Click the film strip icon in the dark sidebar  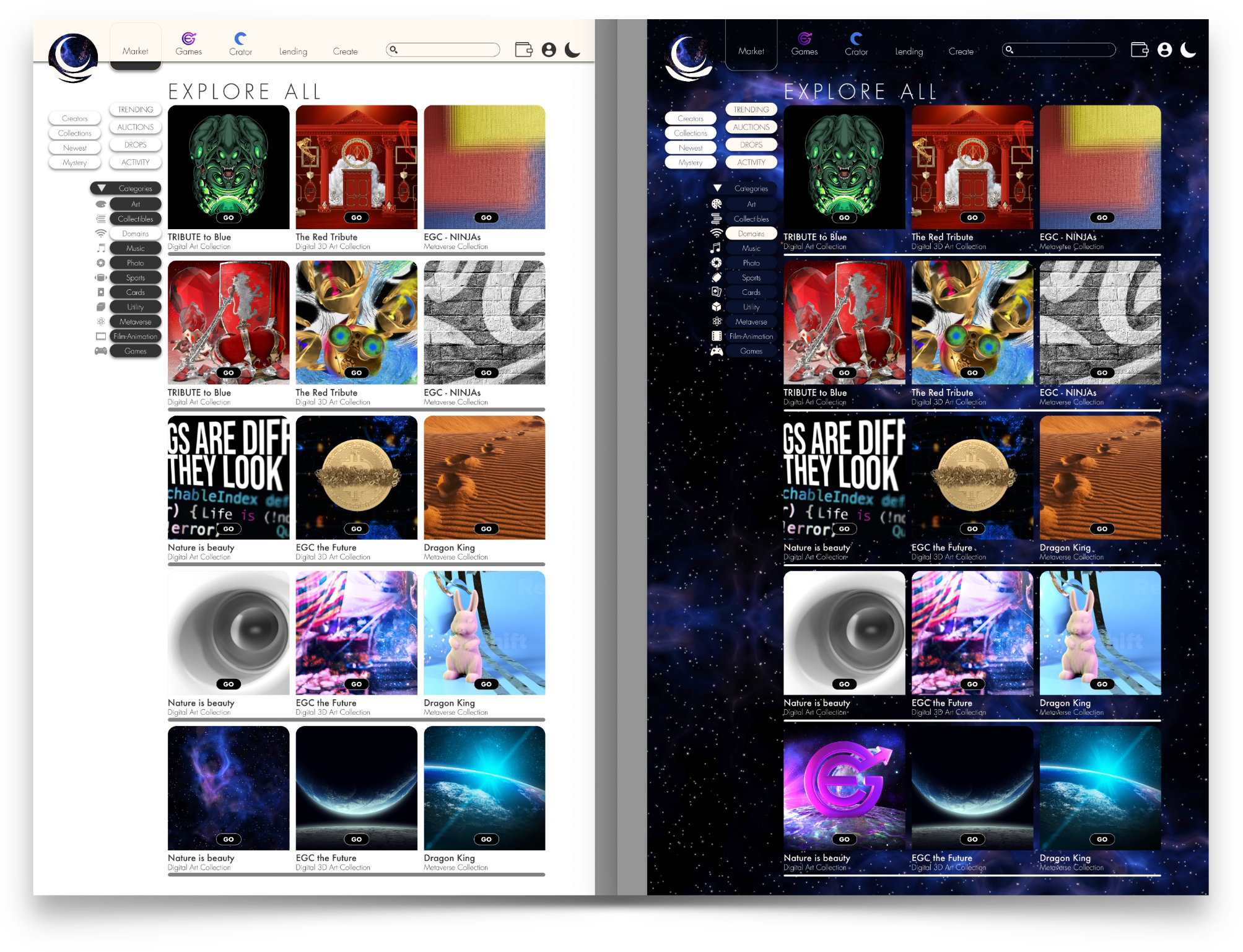point(717,336)
